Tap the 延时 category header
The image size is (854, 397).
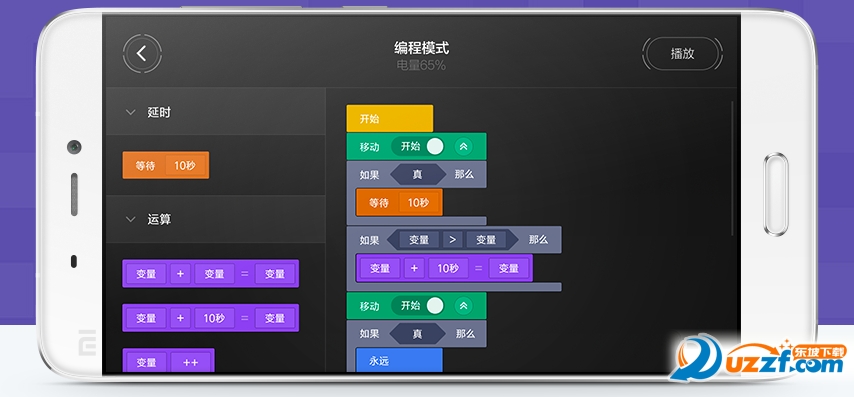(x=216, y=112)
